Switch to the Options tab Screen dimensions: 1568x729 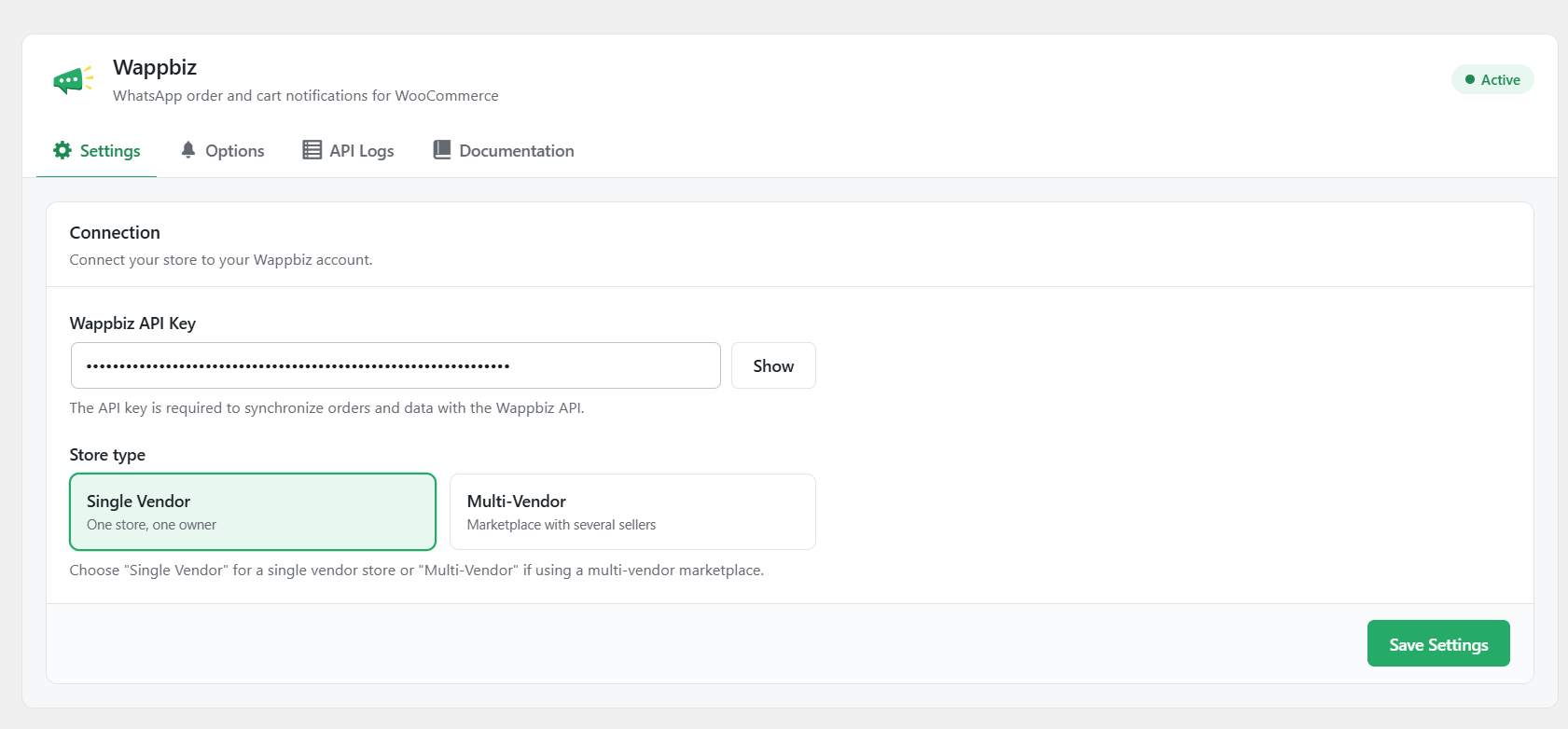tap(222, 151)
